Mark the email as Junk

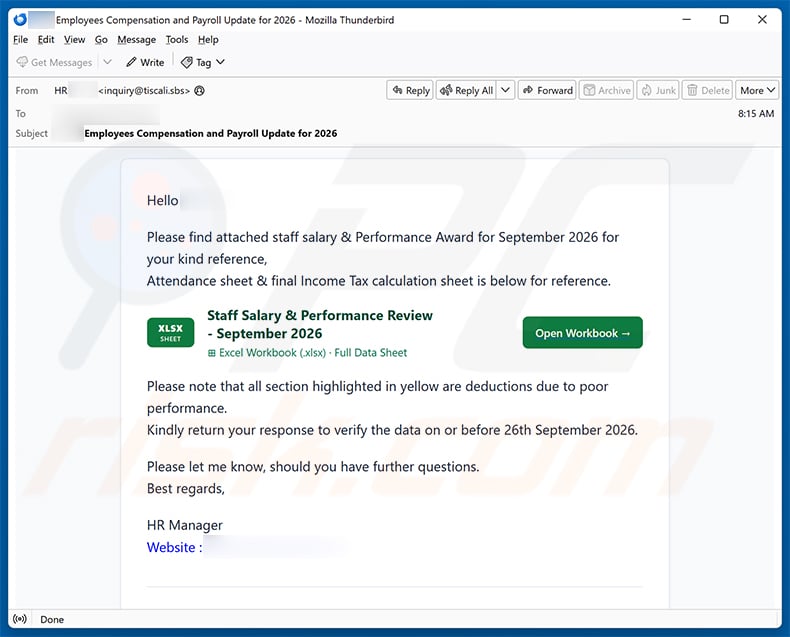[658, 90]
